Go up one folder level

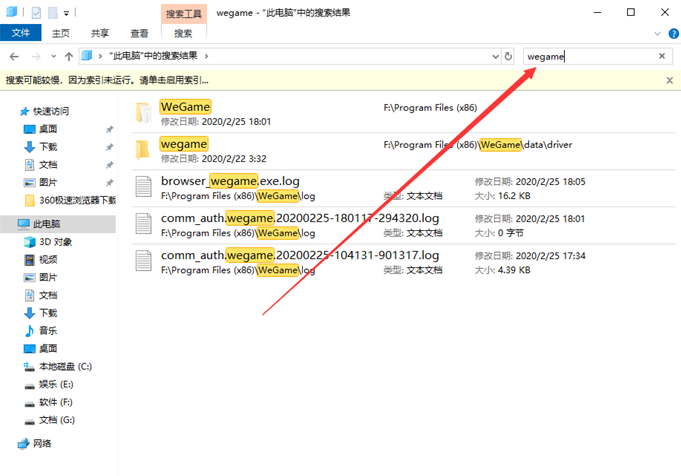tap(69, 56)
